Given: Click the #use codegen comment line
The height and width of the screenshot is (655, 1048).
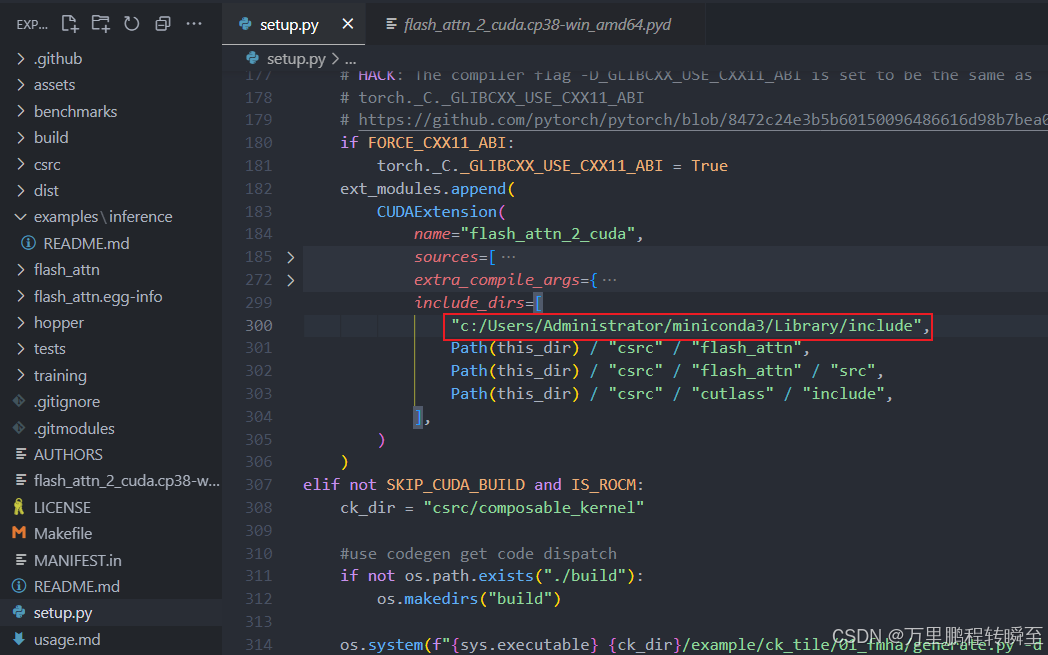Looking at the screenshot, I should point(478,553).
